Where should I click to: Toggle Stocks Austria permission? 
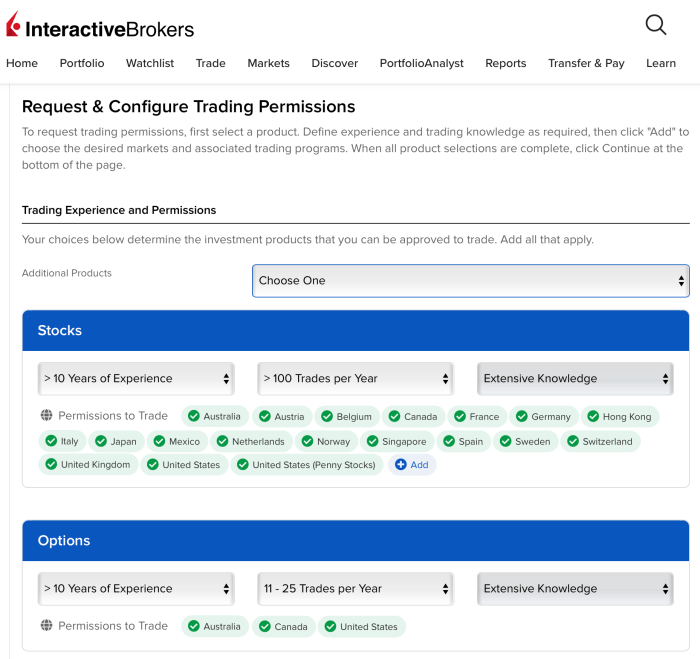point(282,417)
